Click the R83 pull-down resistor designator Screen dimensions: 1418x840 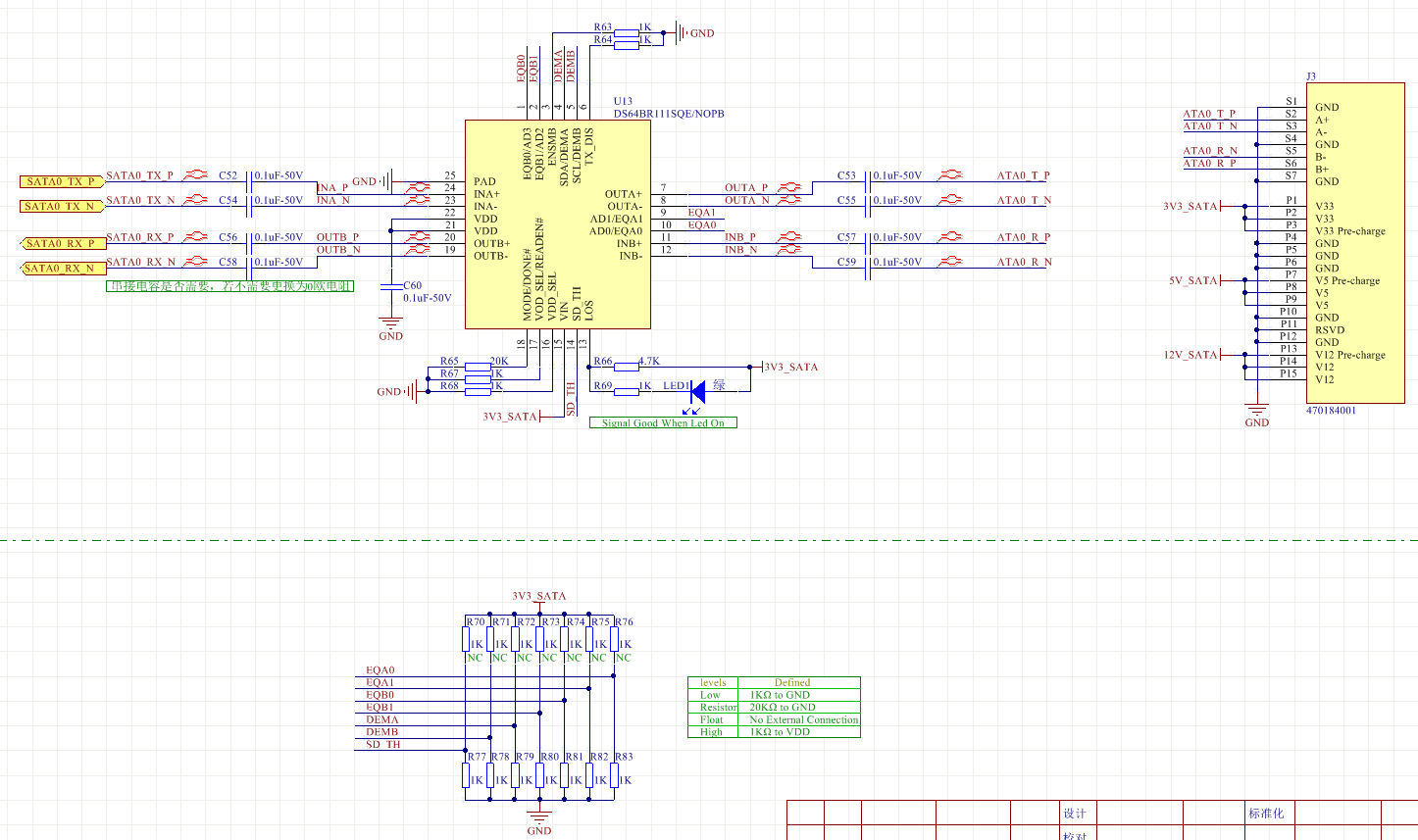(x=624, y=757)
